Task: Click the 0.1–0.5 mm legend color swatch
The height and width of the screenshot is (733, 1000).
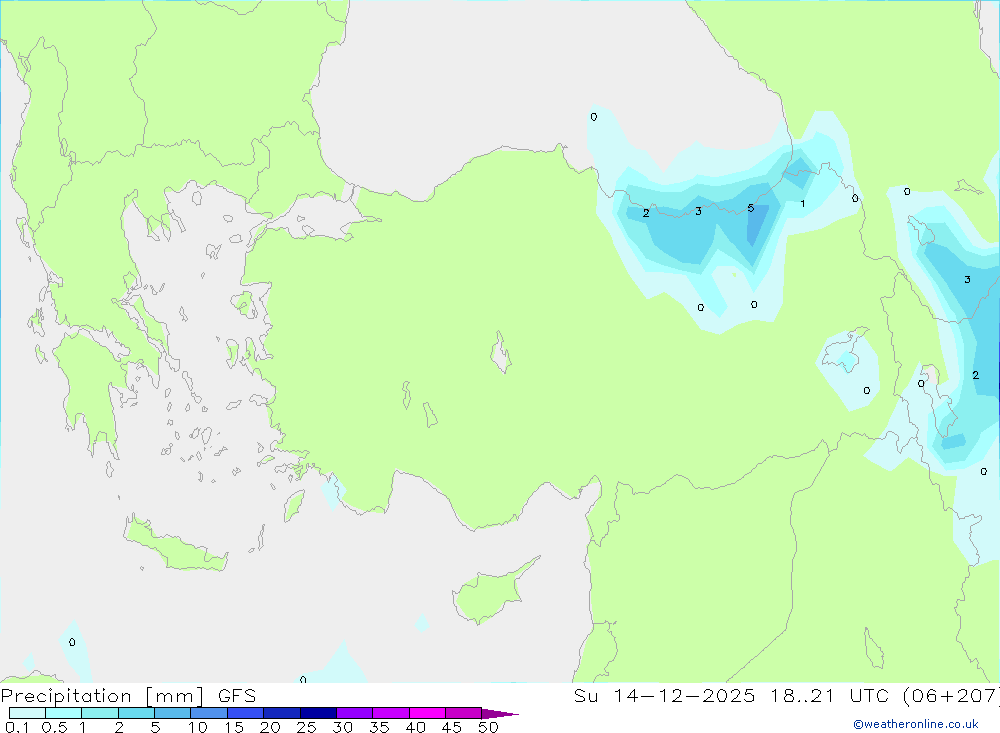Action: pyautogui.click(x=27, y=713)
